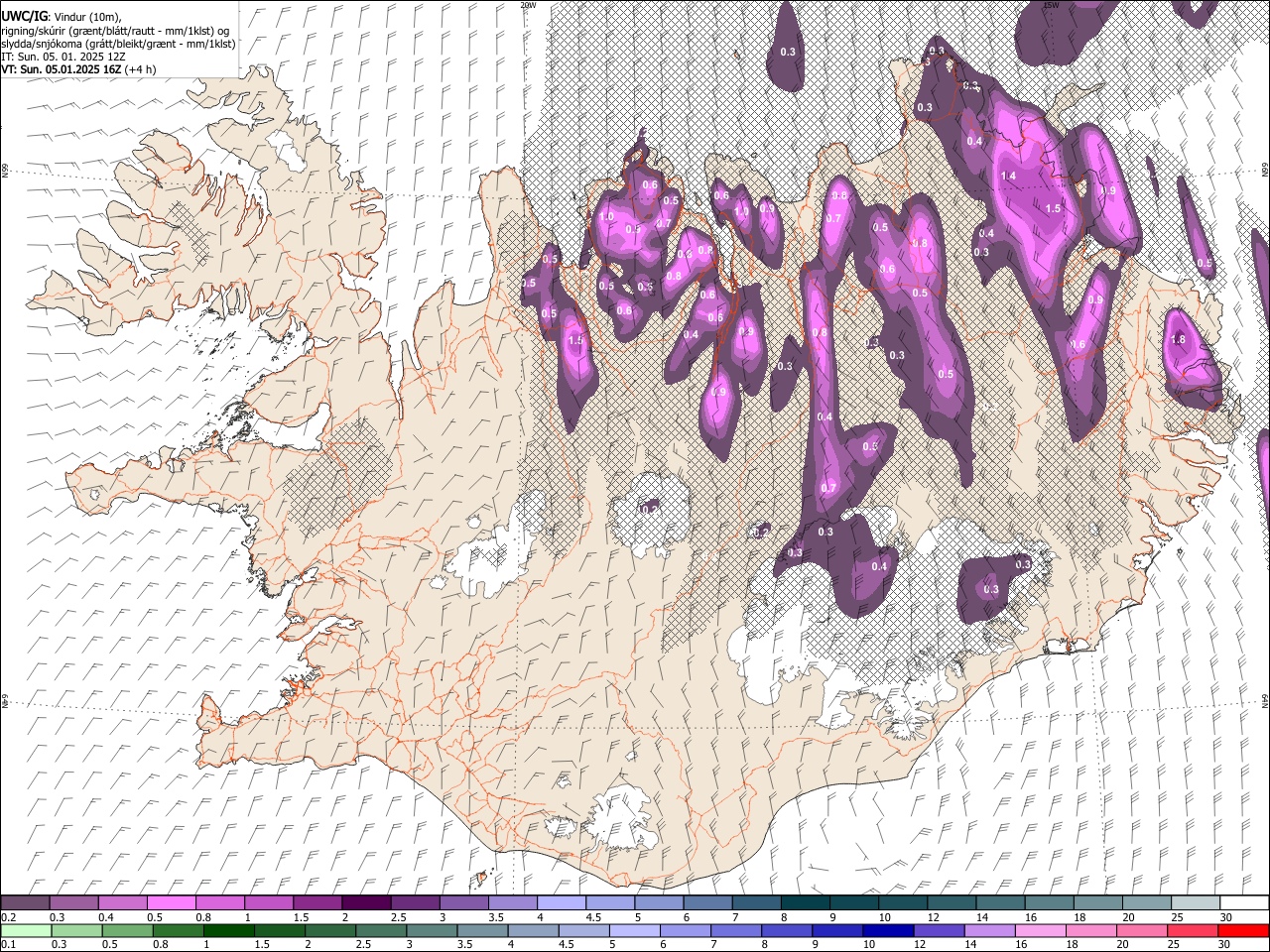Select the 25 red-pink swatch in the lower legend row
Viewport: 1270px width, 952px height.
click(1193, 930)
